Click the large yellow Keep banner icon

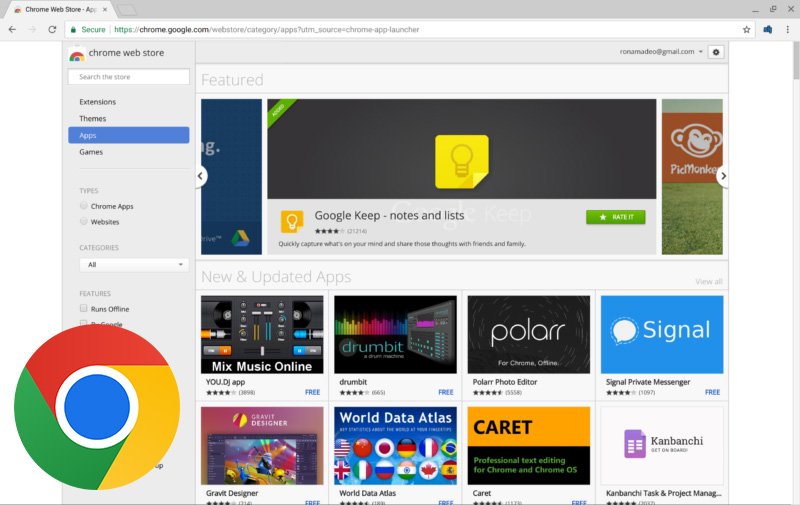pyautogui.click(x=462, y=162)
